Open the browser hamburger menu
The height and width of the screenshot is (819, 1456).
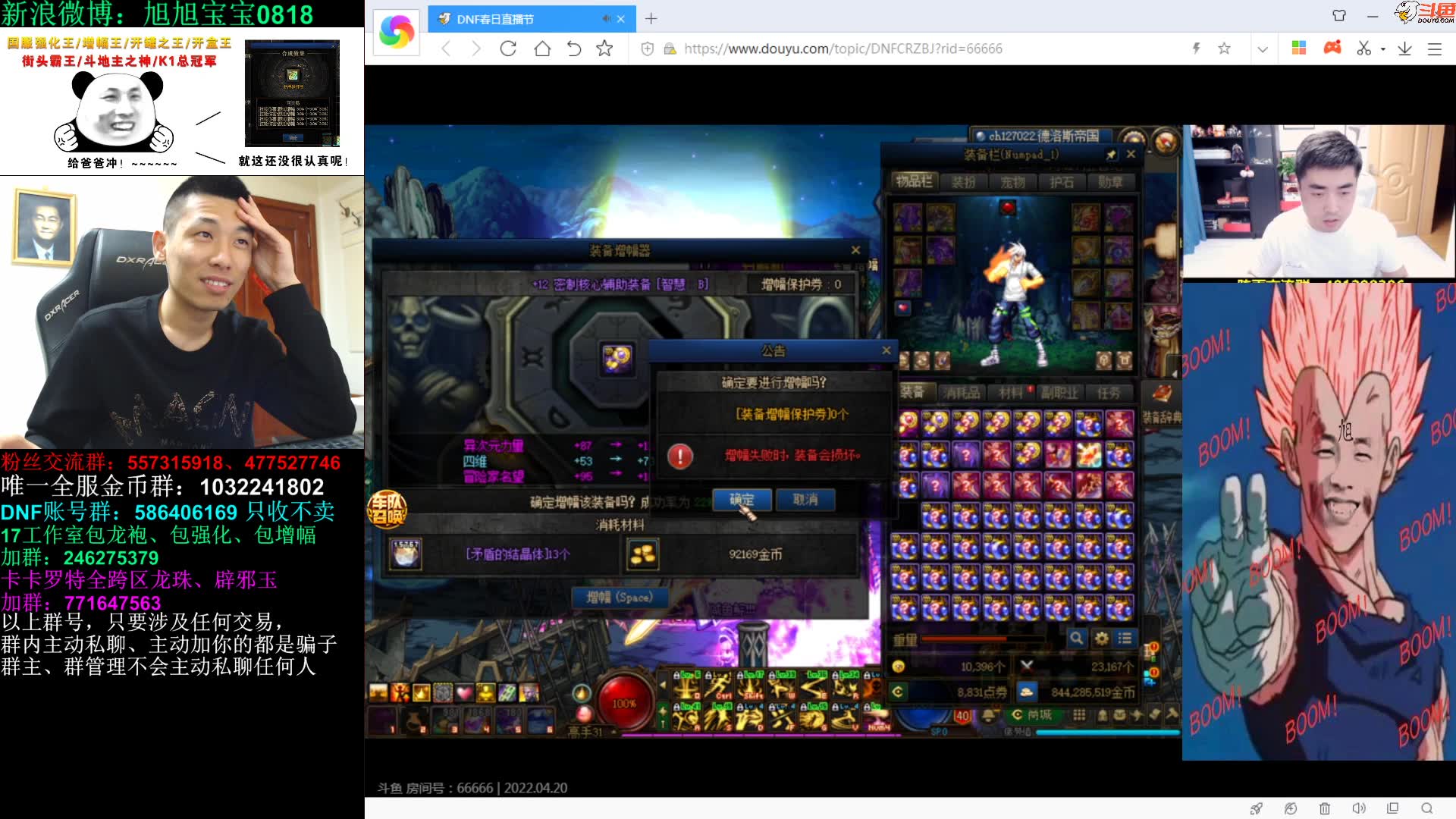point(1434,49)
